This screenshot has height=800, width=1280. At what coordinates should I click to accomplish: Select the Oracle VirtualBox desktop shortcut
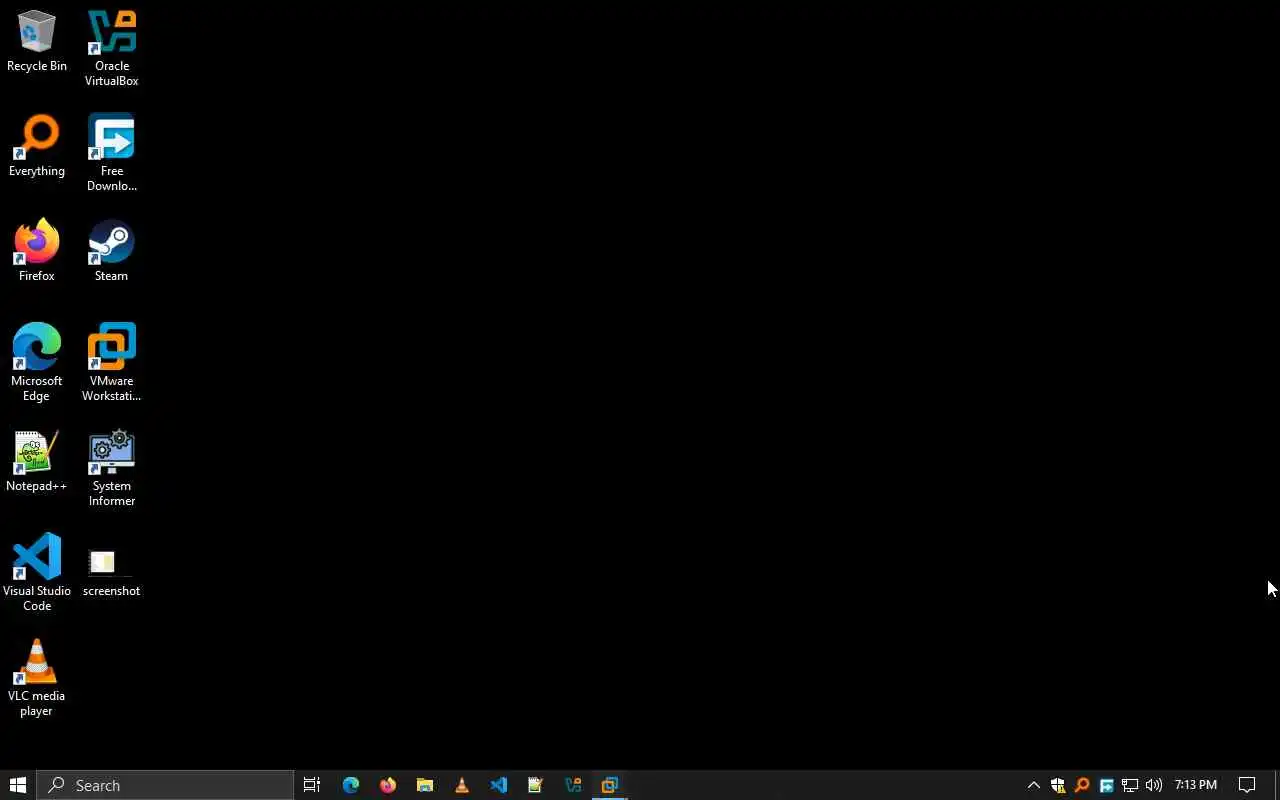click(x=111, y=48)
